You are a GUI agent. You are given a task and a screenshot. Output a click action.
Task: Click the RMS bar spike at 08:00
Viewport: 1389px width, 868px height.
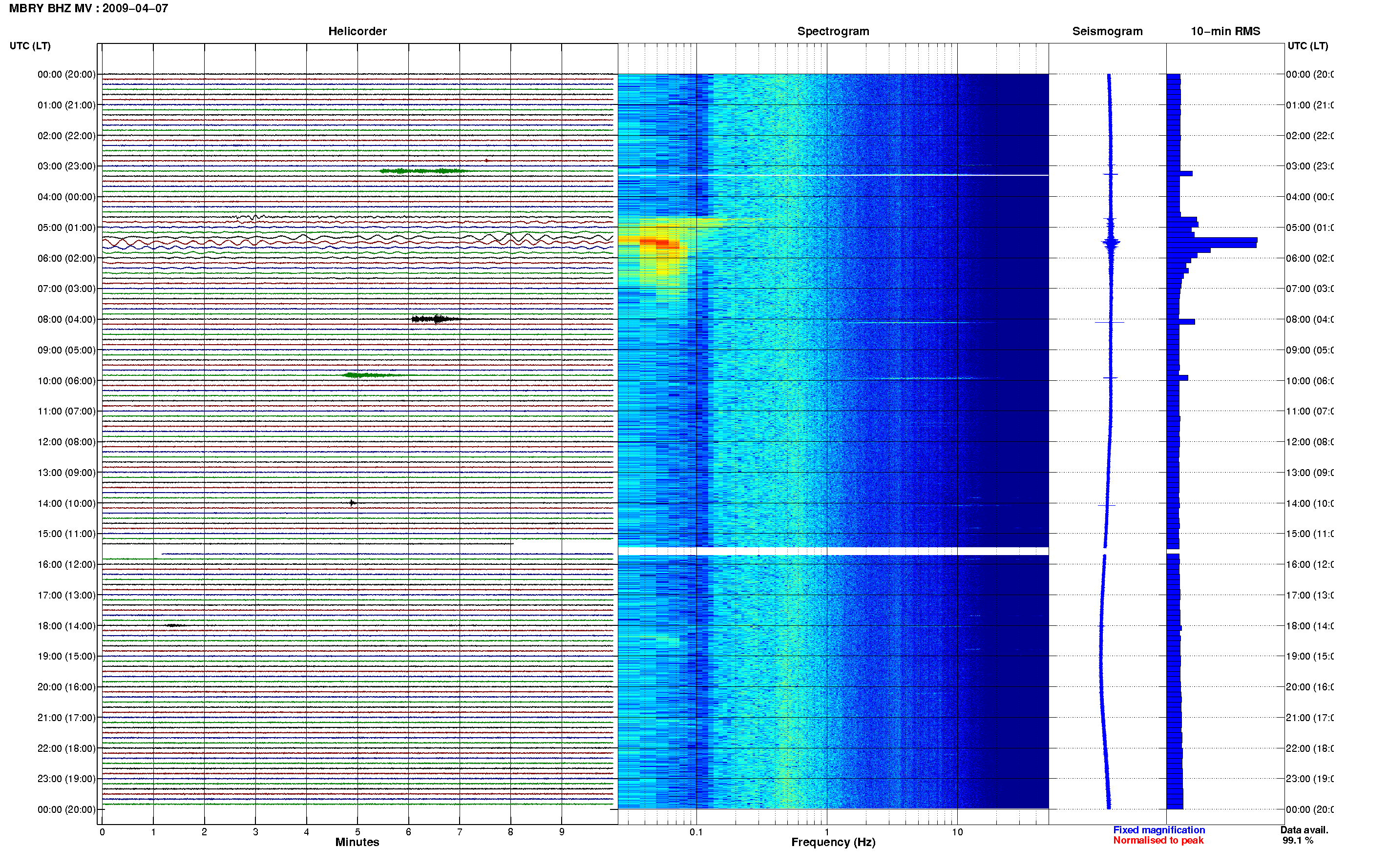1180,322
